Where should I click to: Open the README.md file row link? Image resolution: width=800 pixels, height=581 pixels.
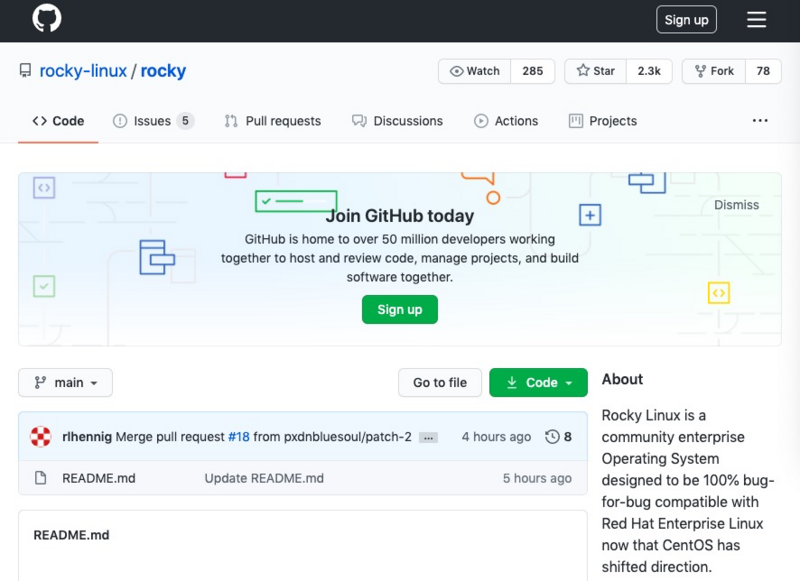[99, 478]
